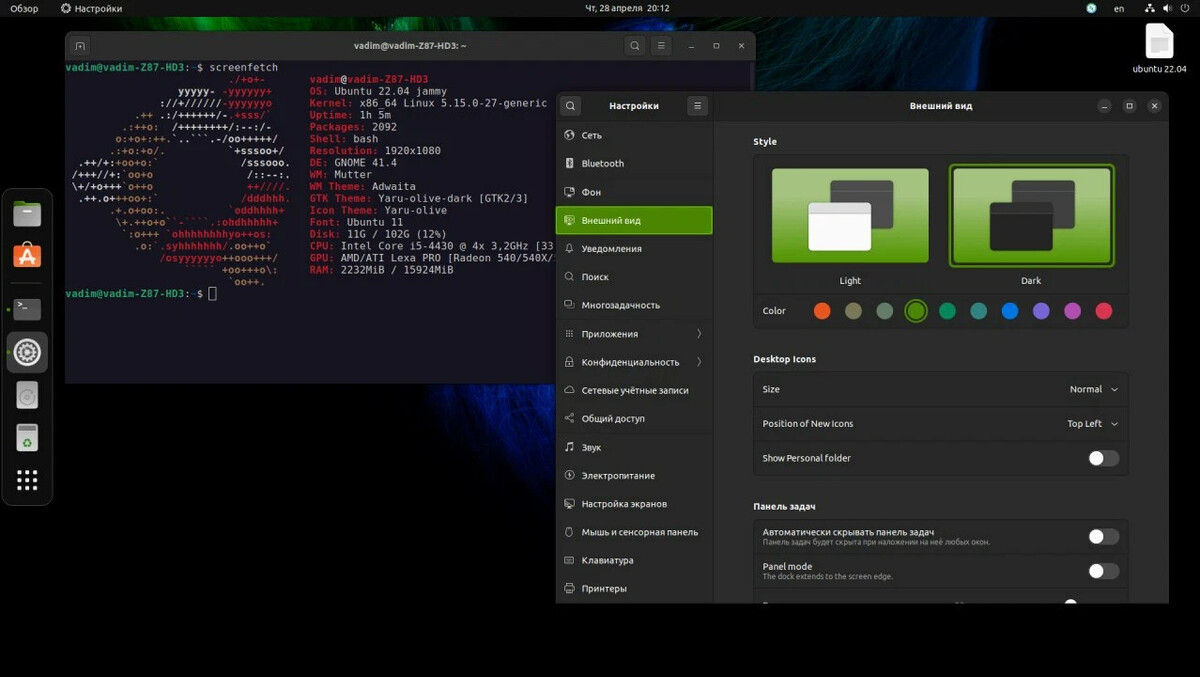Click the Terminal command prompt line

point(141,294)
